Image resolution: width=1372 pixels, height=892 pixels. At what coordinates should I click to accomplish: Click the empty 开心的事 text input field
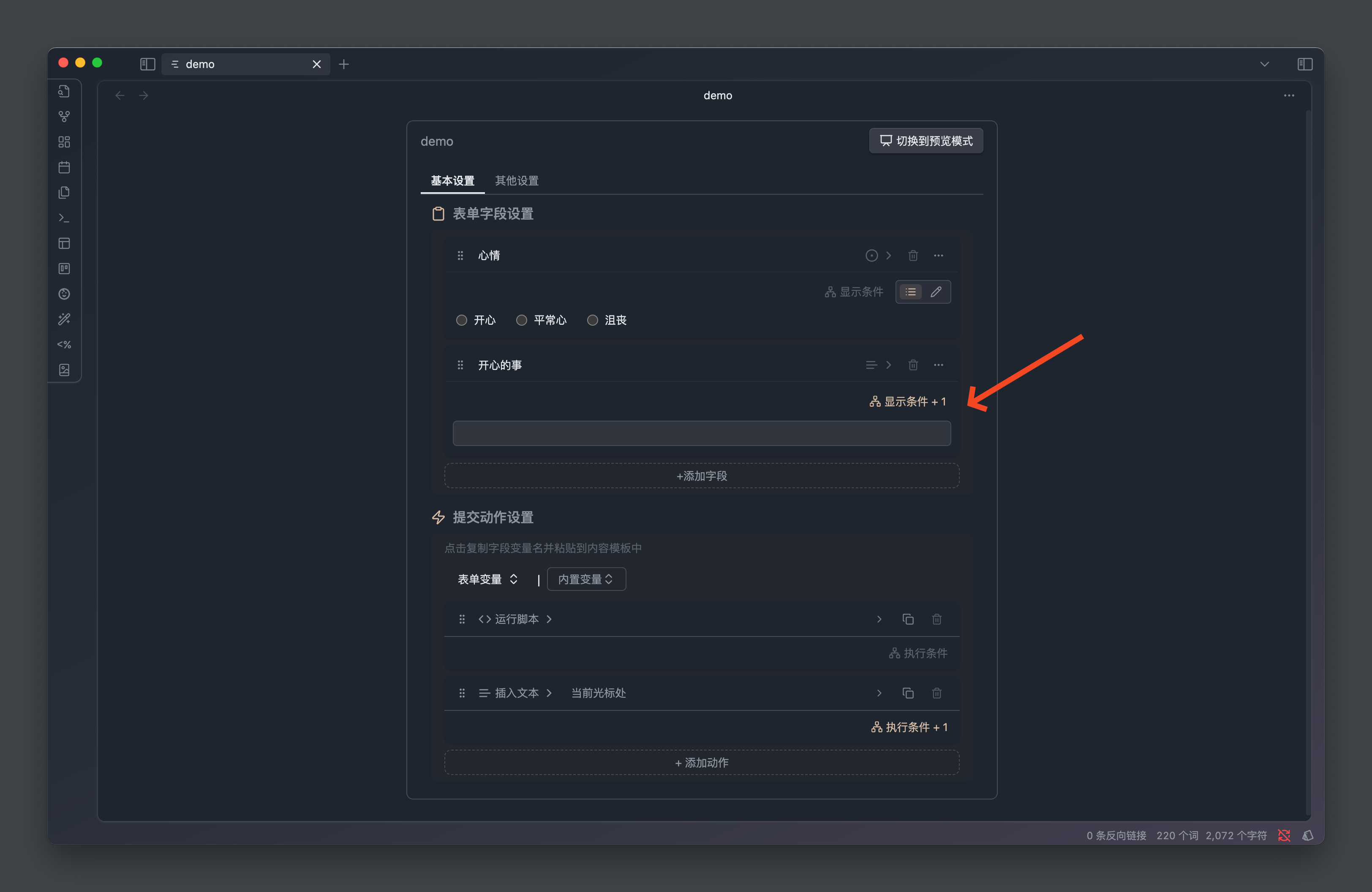(702, 433)
